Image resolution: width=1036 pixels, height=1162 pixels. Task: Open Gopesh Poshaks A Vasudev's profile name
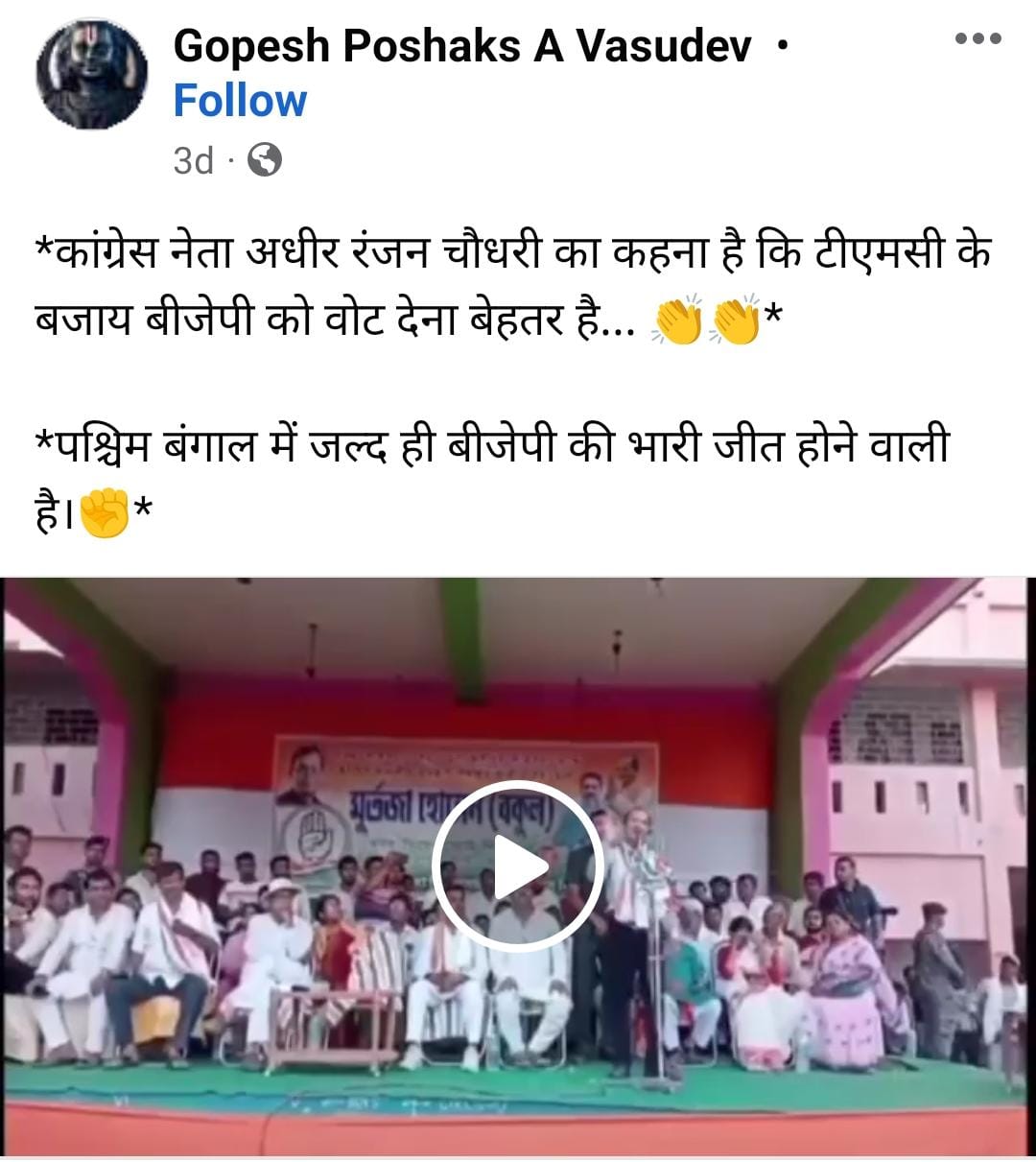point(462,44)
